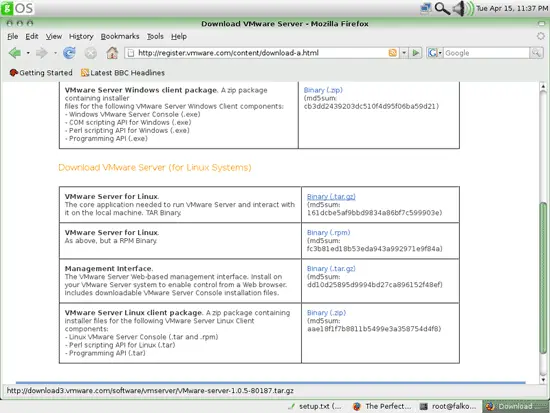Screen dimensions: 550x413
Task: Expand the Back history dropdown arrow
Action: point(28,53)
